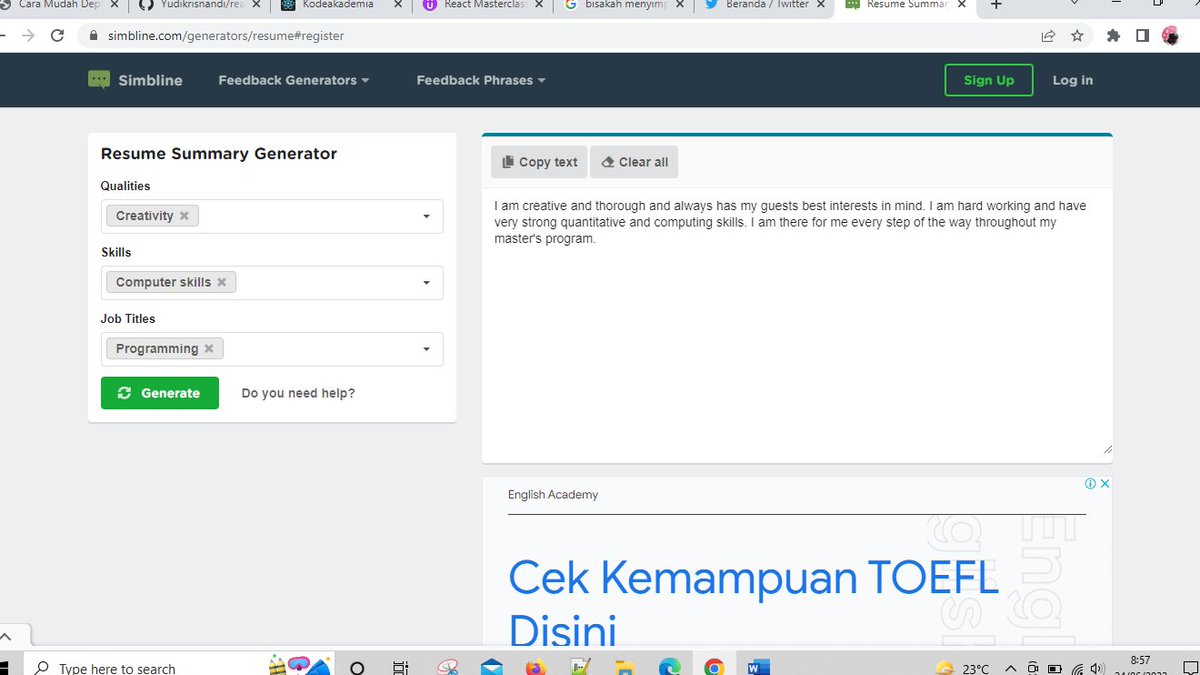
Task: Click the browser Forward arrow
Action: tap(27, 36)
